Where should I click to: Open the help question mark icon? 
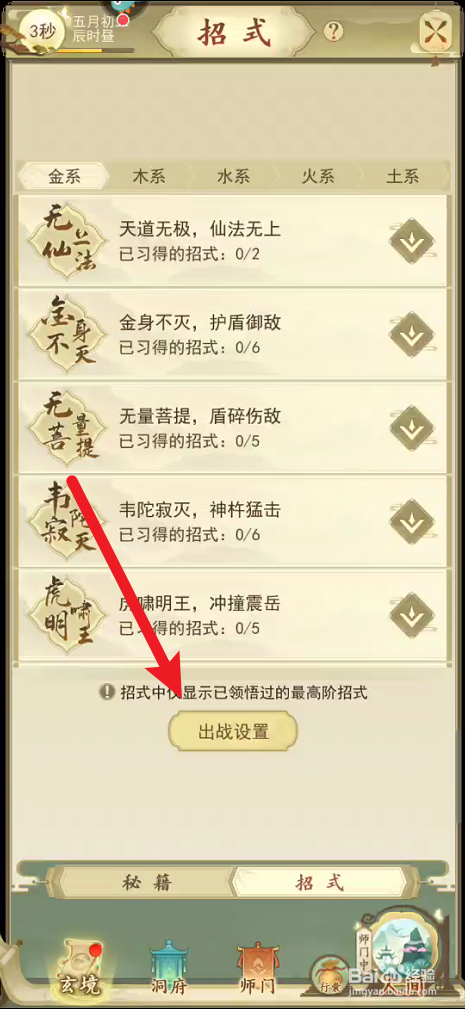(x=333, y=32)
